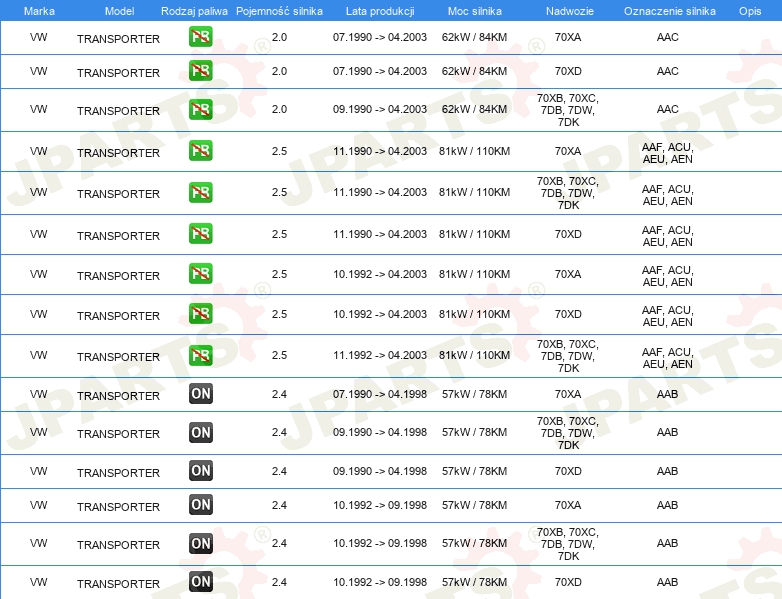Click TRANSPORTER model in the first row
The height and width of the screenshot is (599, 782).
point(118,39)
